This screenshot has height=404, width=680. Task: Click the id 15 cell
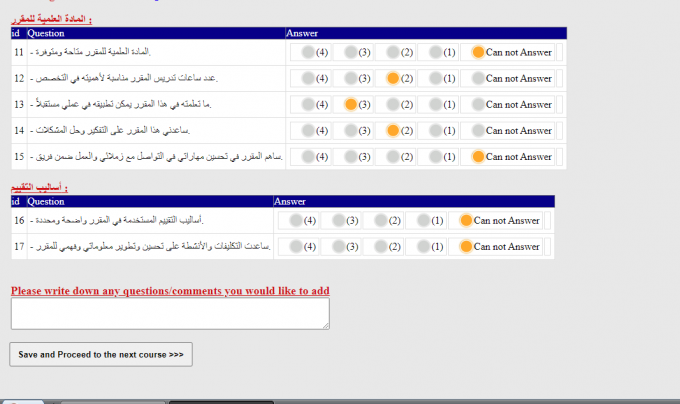[x=19, y=156]
